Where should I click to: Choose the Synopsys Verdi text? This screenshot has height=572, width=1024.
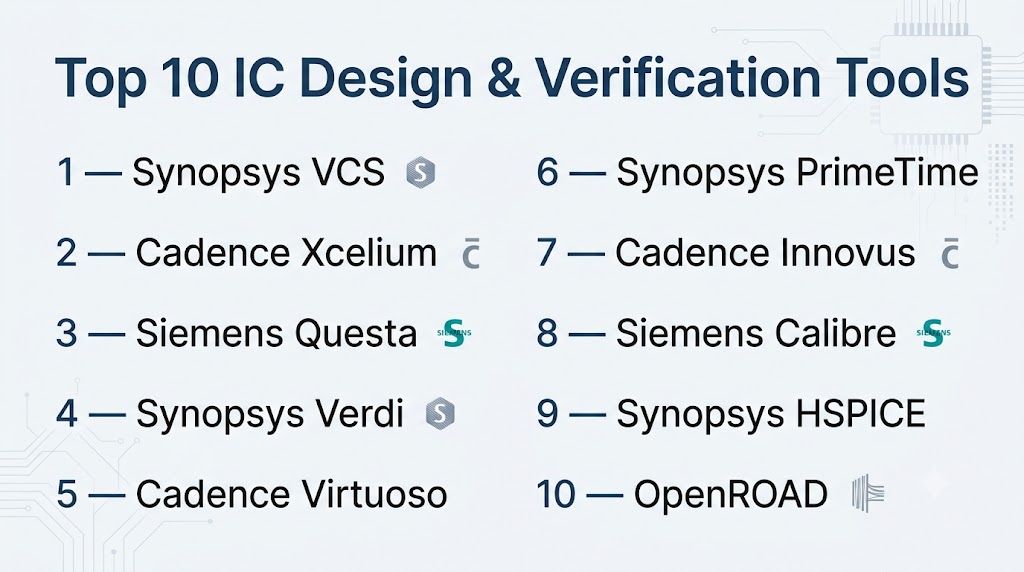pos(270,414)
